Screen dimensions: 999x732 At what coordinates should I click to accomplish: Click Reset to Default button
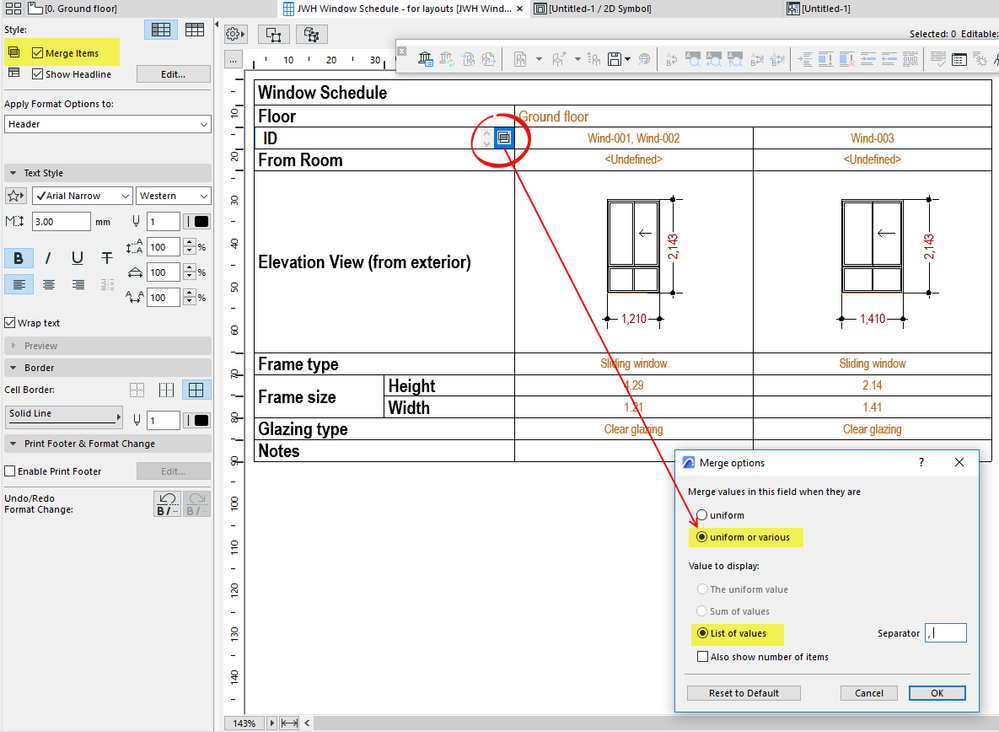(x=742, y=693)
